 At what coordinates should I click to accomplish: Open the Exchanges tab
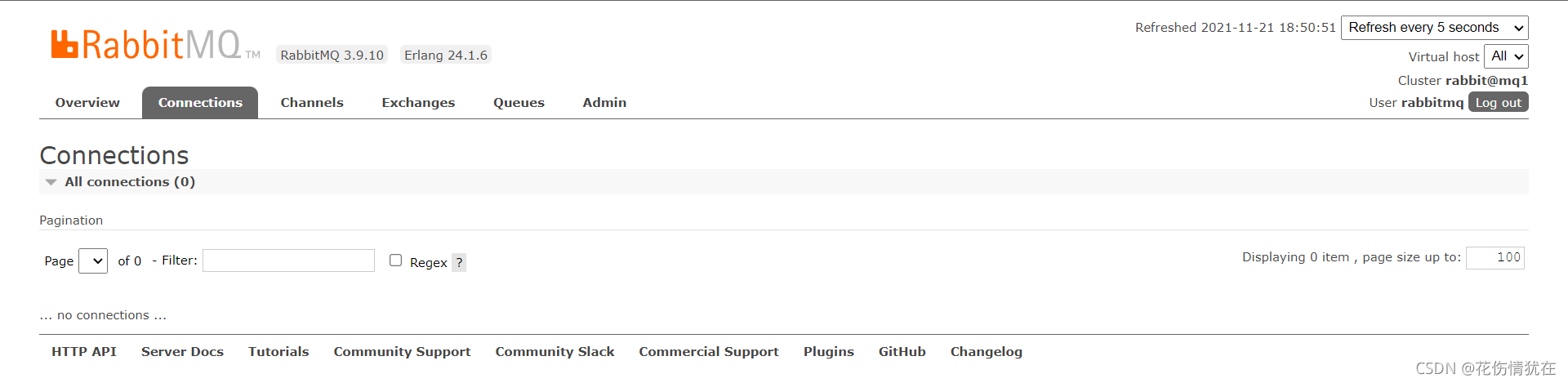coord(418,103)
